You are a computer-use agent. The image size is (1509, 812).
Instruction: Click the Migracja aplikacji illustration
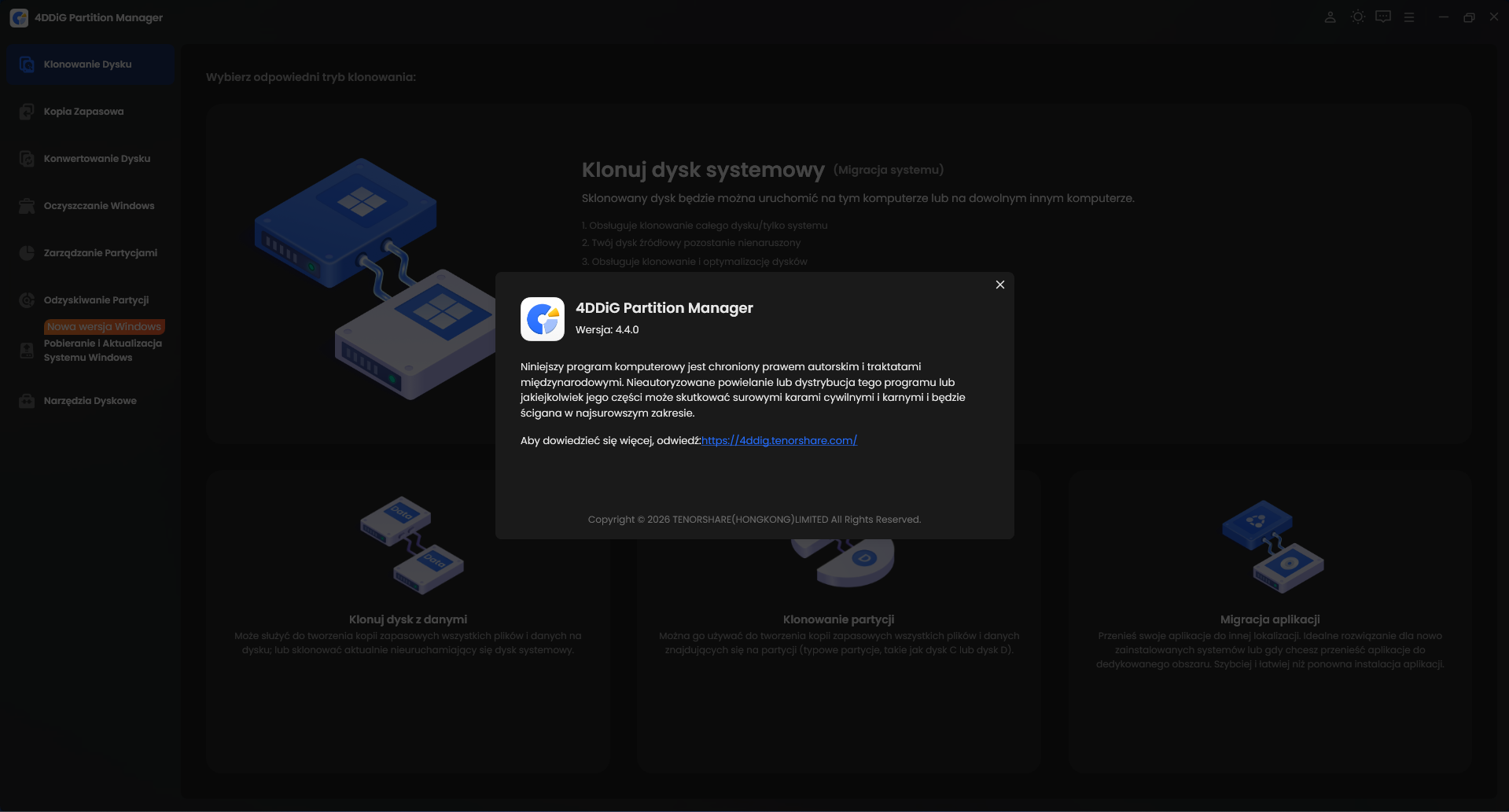(x=1273, y=546)
